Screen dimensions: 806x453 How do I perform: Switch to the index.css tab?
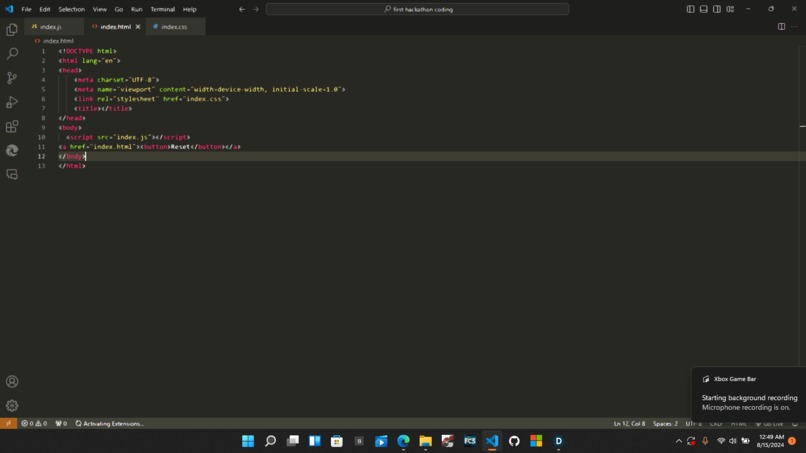coord(176,27)
